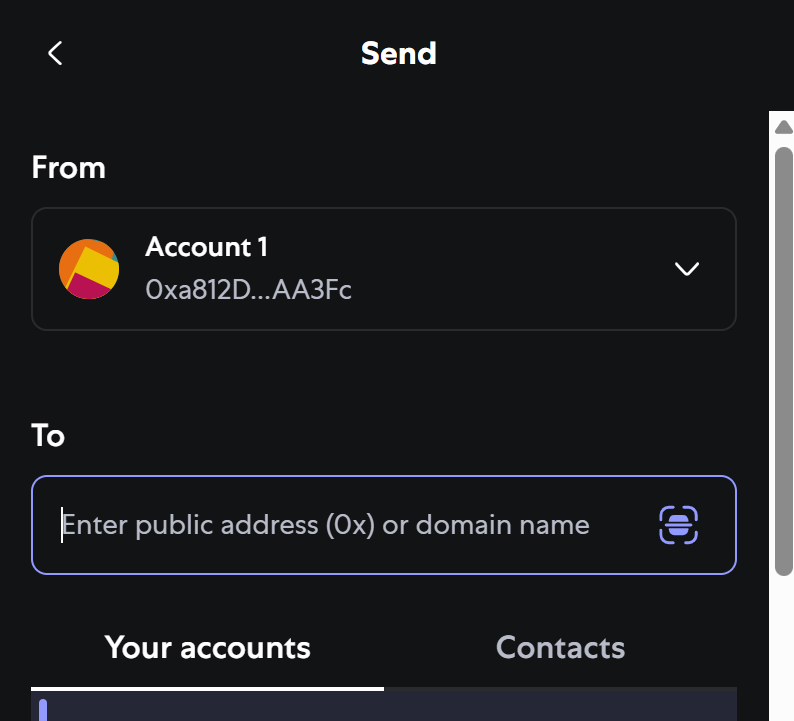
Task: Click the From section label
Action: [x=68, y=167]
